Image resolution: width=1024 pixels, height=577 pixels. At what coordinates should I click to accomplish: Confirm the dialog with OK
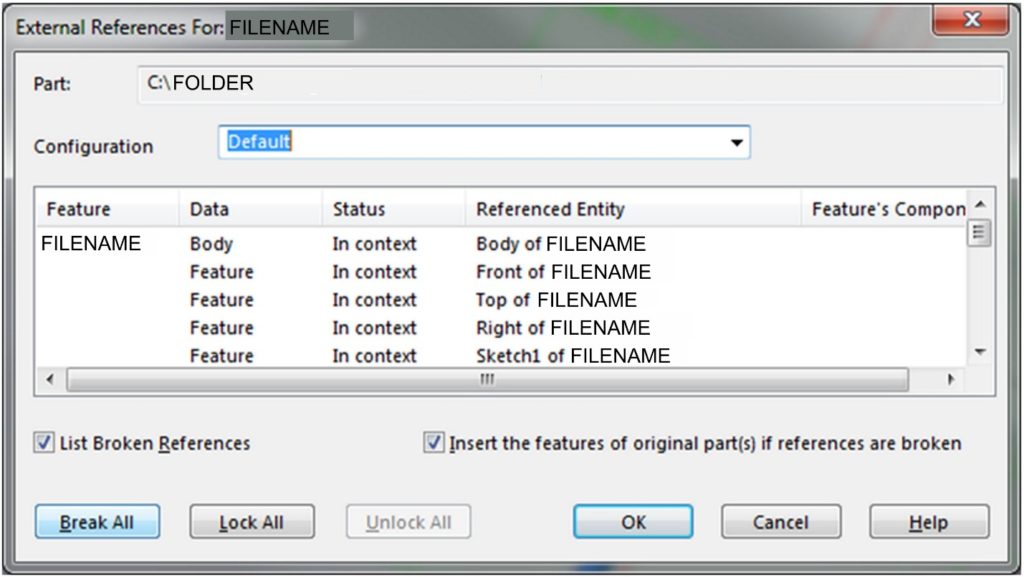633,522
